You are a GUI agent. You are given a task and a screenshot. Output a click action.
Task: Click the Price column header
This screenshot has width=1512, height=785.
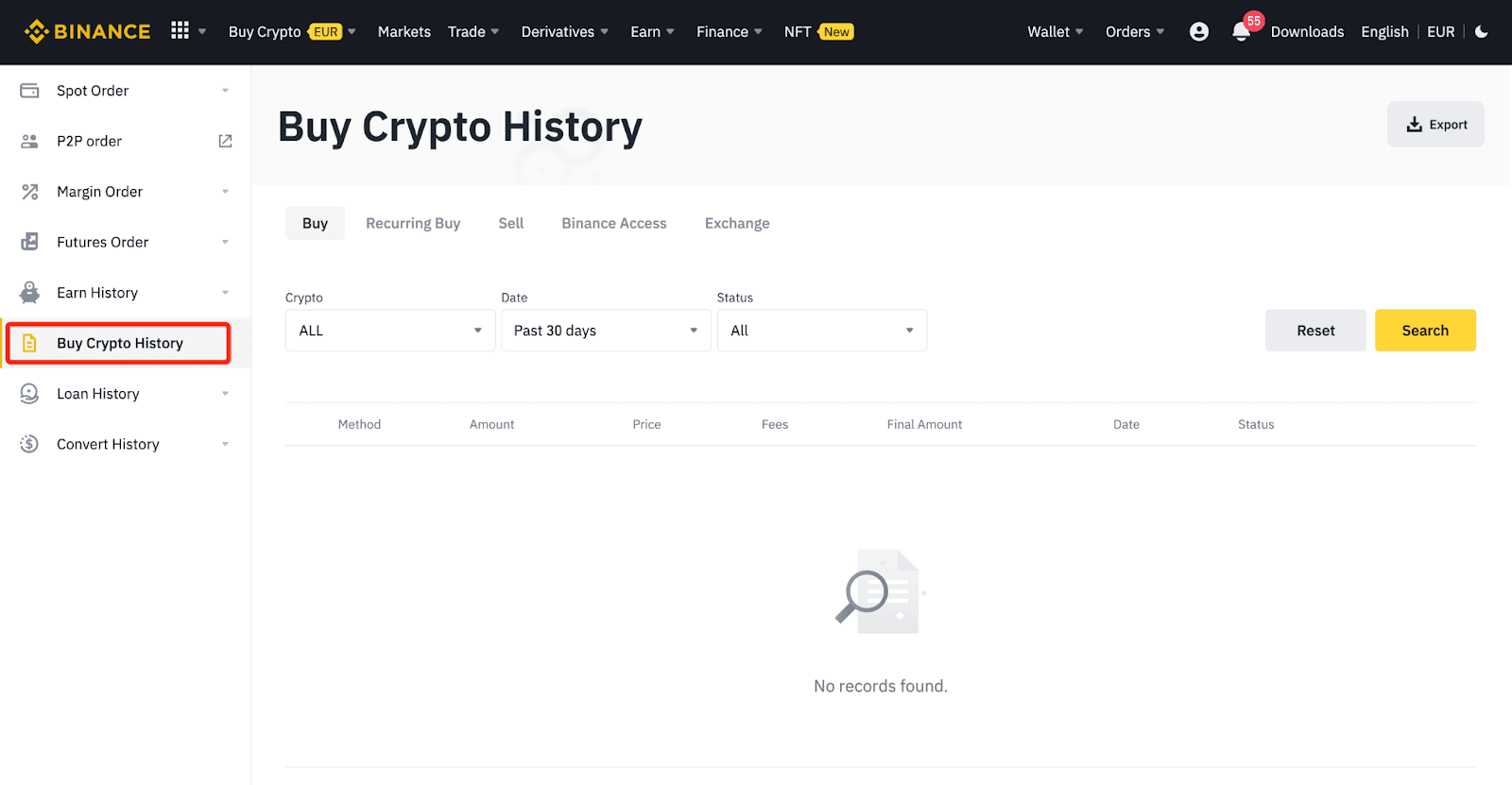point(646,424)
